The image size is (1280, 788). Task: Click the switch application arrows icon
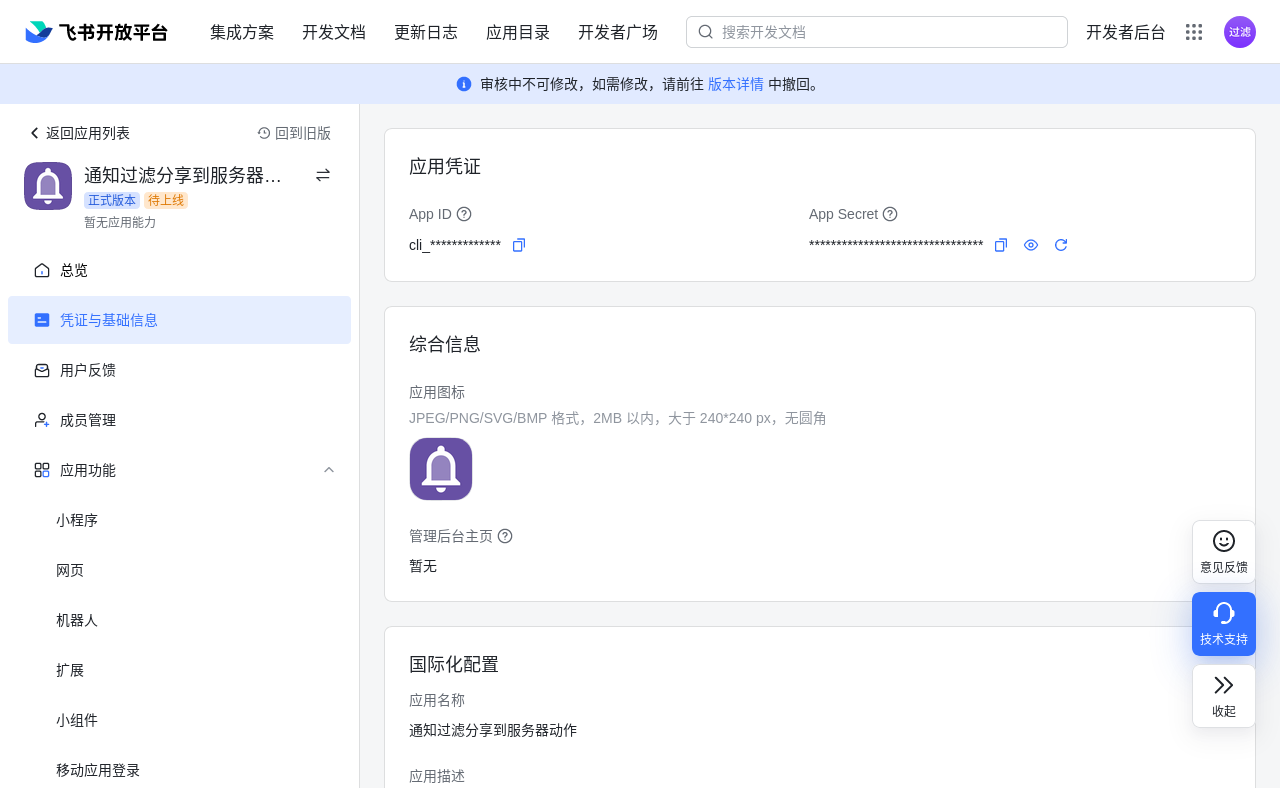point(323,175)
